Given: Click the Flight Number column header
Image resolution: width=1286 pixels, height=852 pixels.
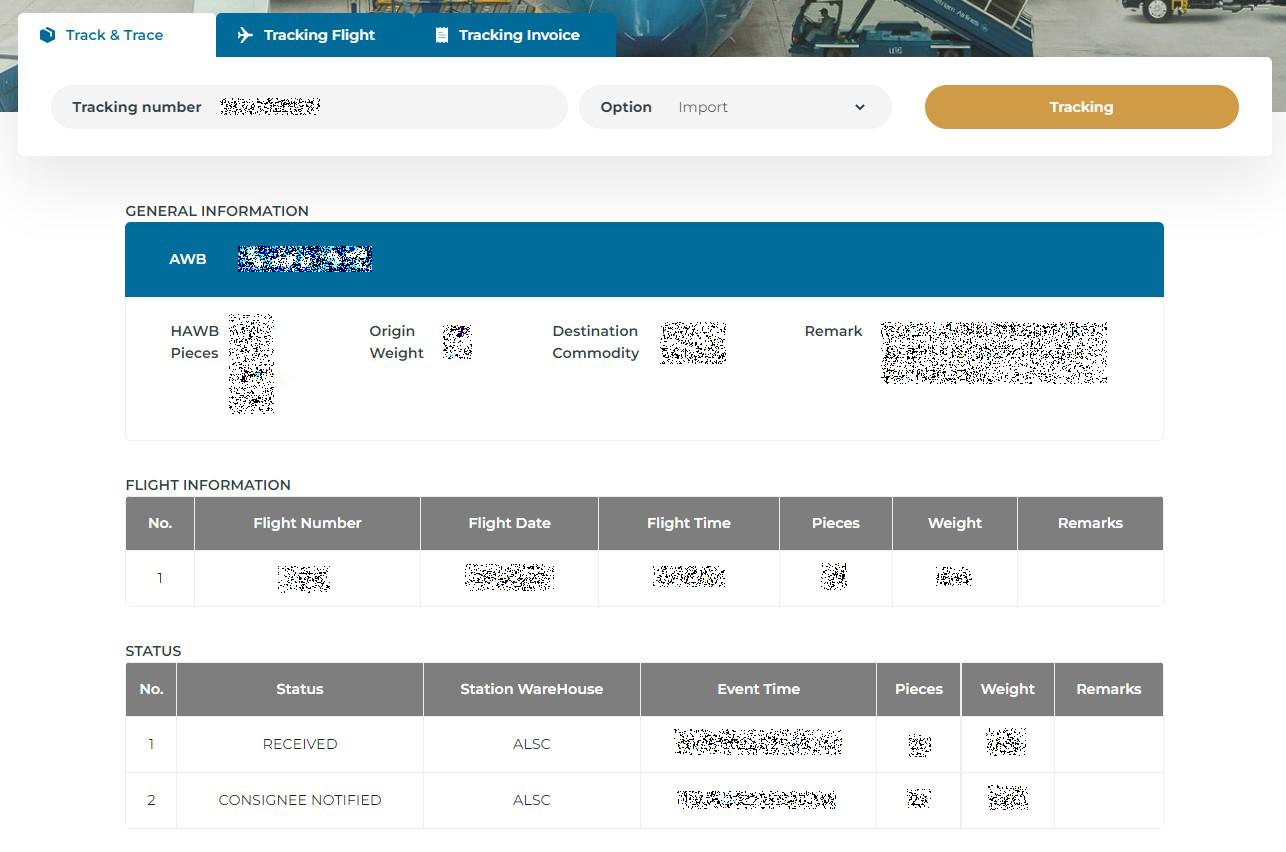Looking at the screenshot, I should pyautogui.click(x=307, y=523).
